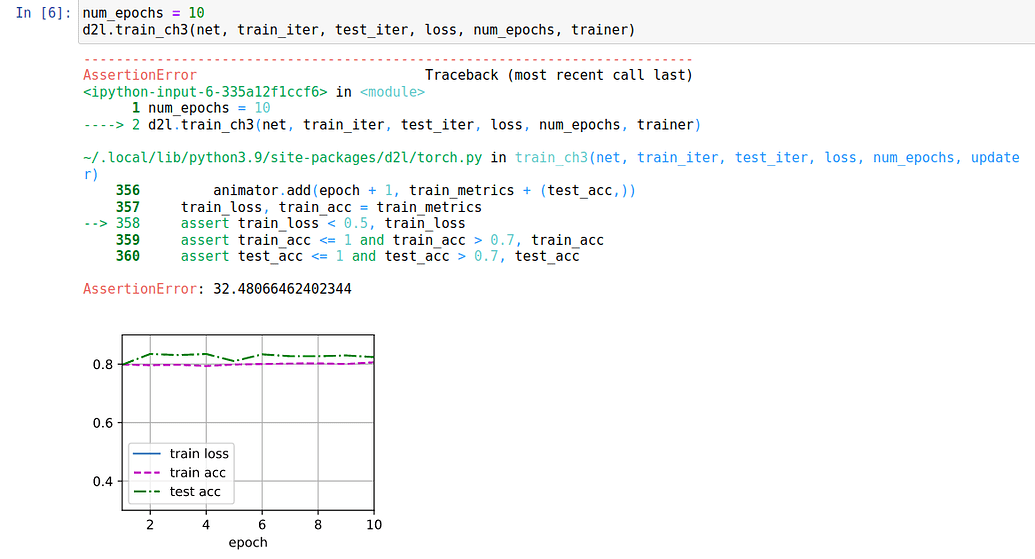Click the error value 32.48066462402344

[282, 289]
